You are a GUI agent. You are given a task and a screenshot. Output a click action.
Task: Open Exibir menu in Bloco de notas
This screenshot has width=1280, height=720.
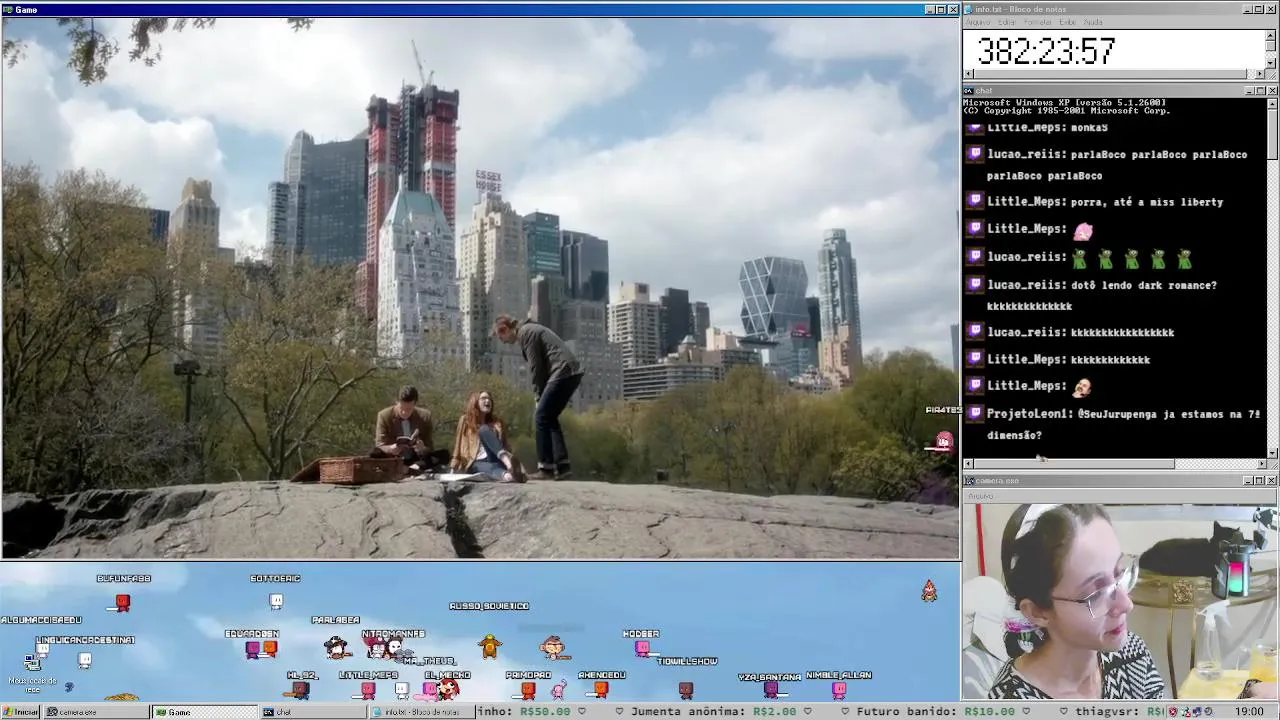[x=1068, y=22]
